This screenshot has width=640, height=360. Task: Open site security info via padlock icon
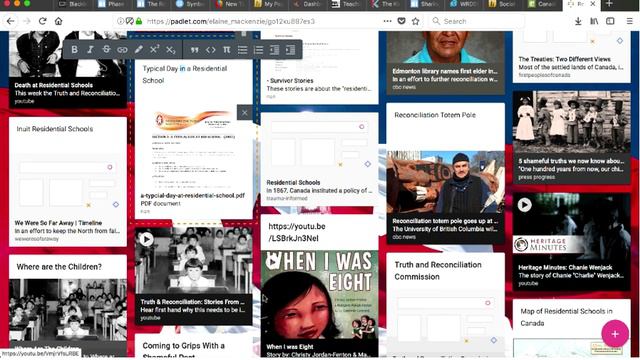139,21
